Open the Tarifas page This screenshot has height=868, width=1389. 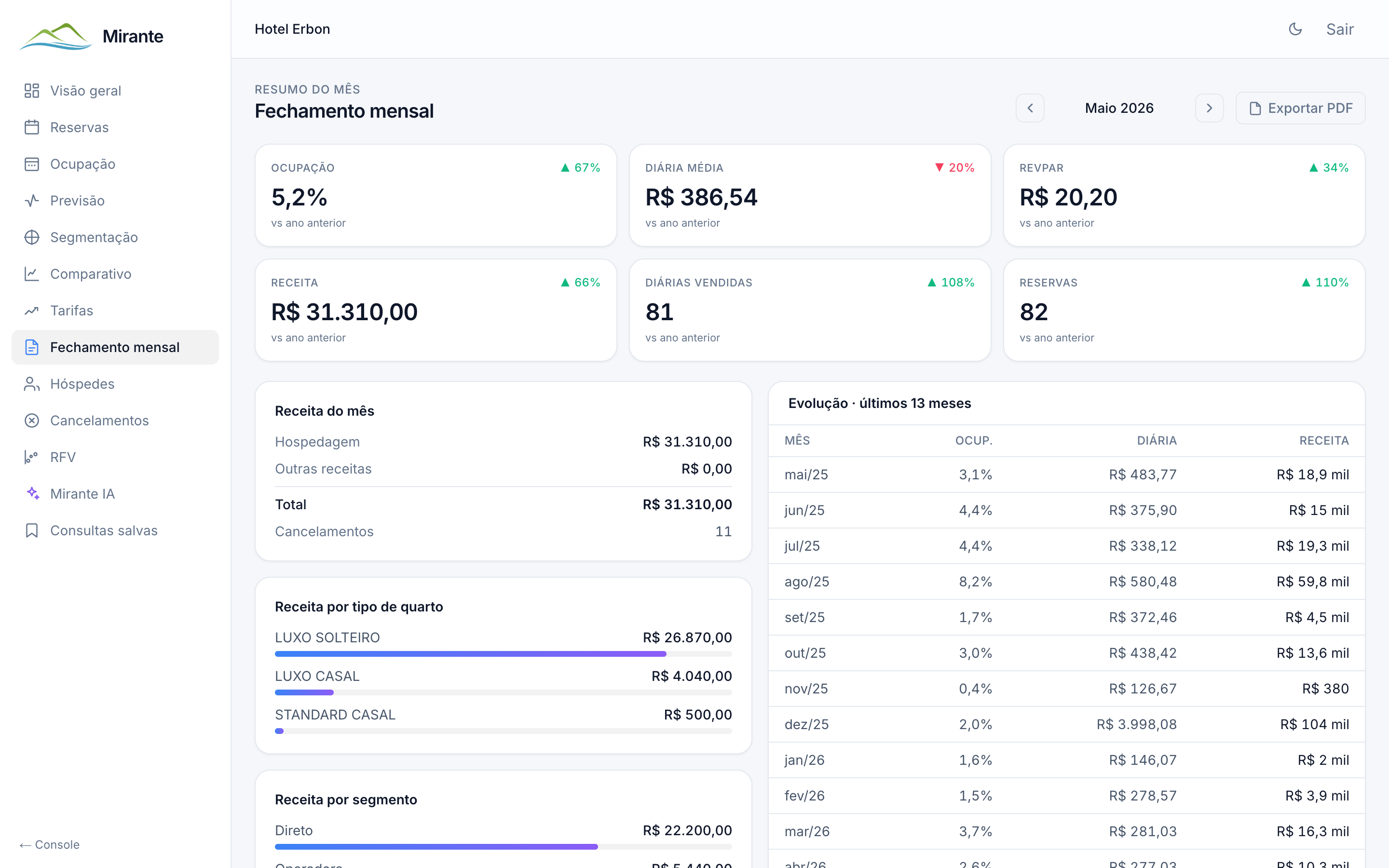[115, 311]
